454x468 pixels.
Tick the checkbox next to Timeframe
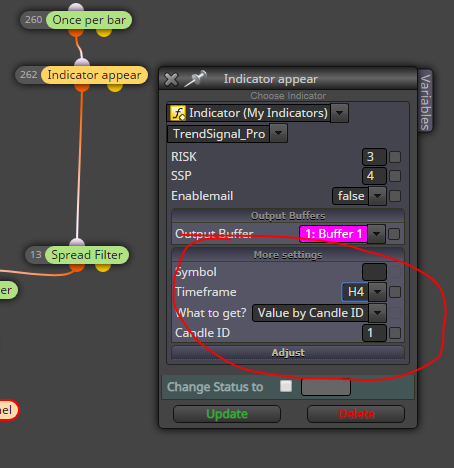click(x=395, y=292)
